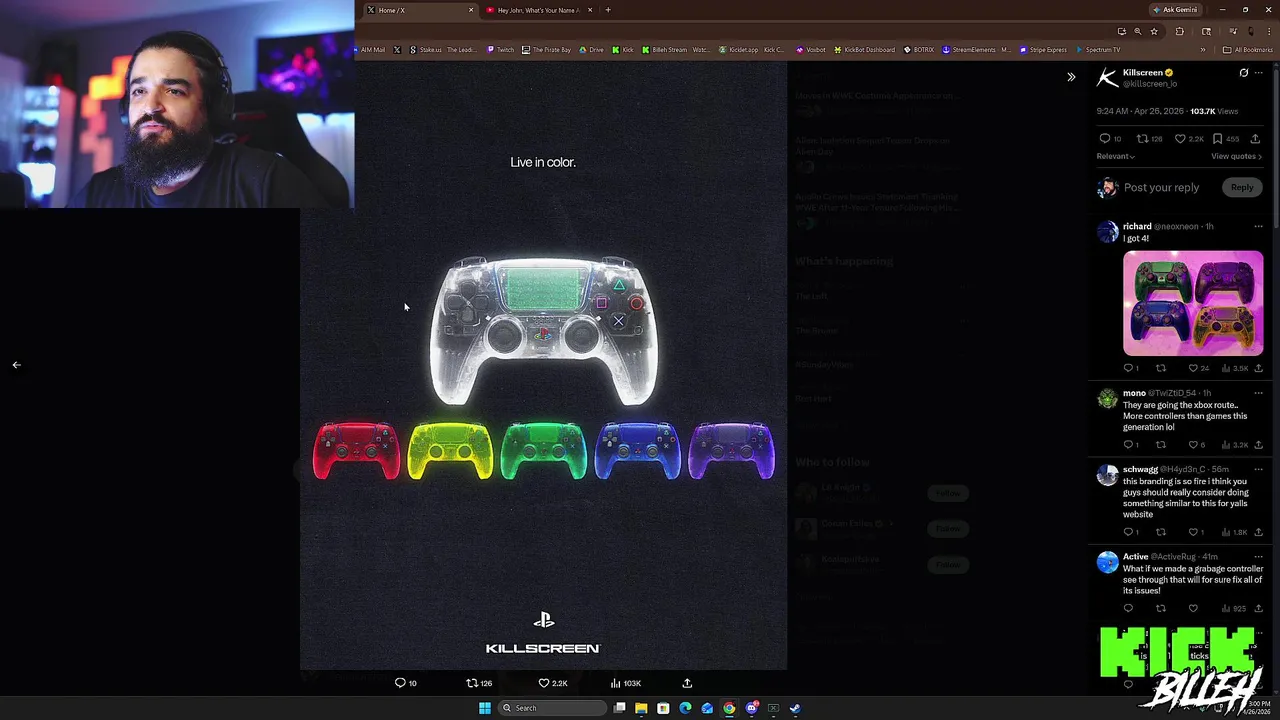Image resolution: width=1280 pixels, height=720 pixels.
Task: Click the taskbar Search box
Action: coord(552,708)
